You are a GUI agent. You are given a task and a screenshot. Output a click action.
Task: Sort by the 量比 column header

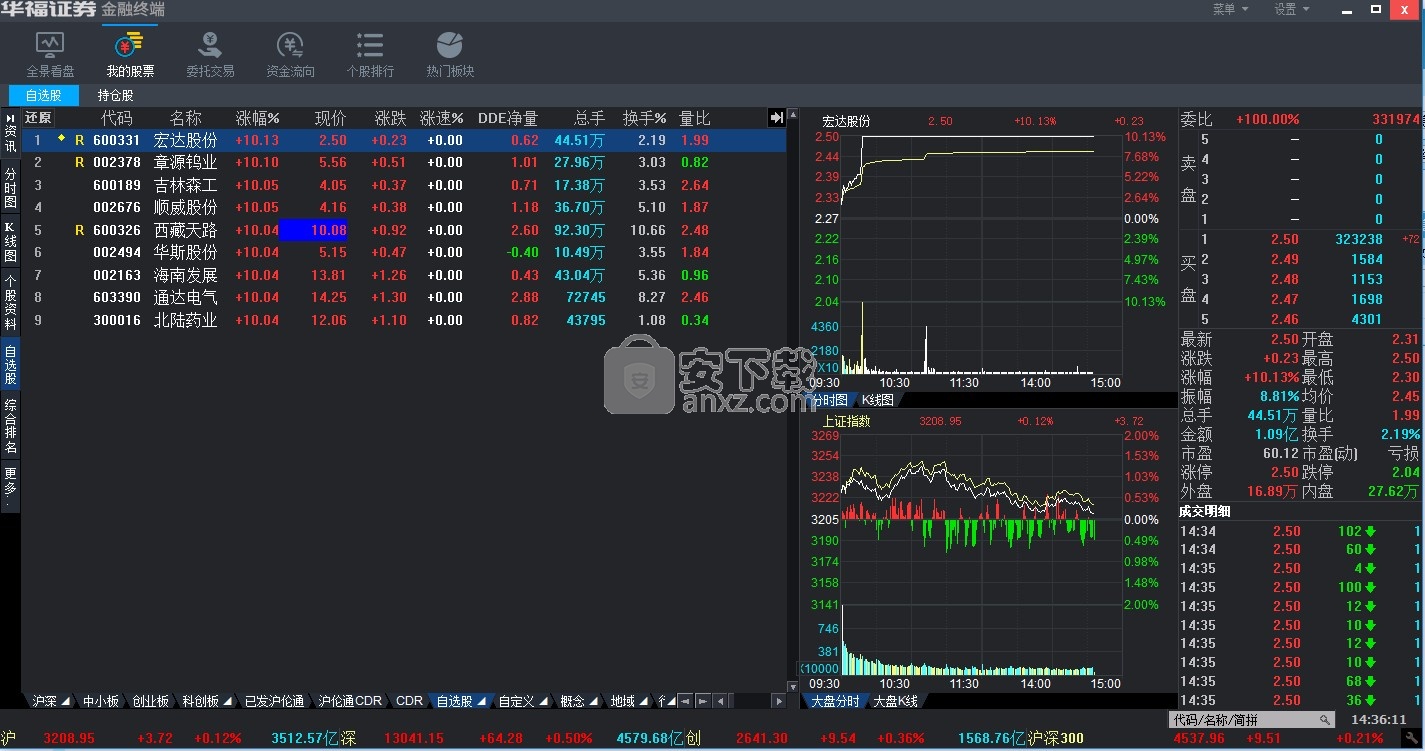pos(695,118)
